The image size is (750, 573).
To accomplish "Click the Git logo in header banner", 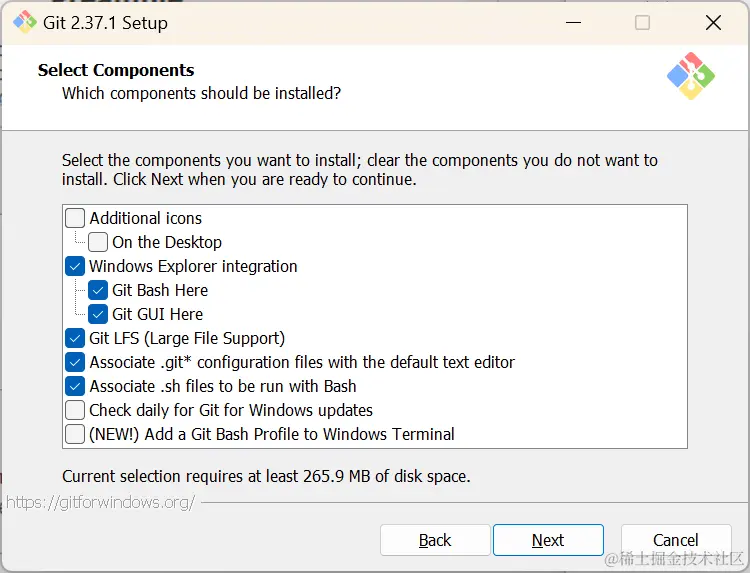I will (x=690, y=76).
